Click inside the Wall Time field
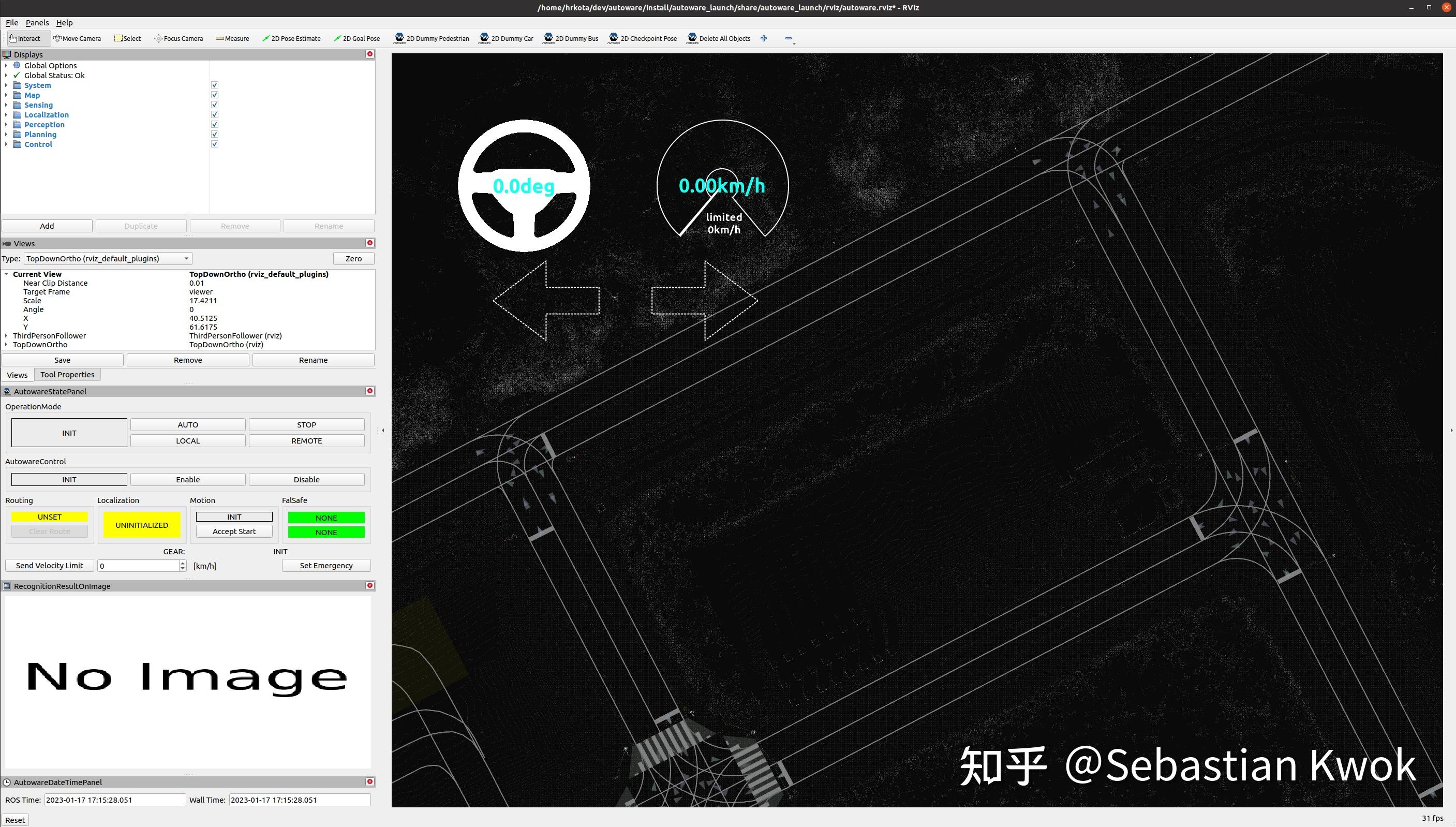 (300, 799)
